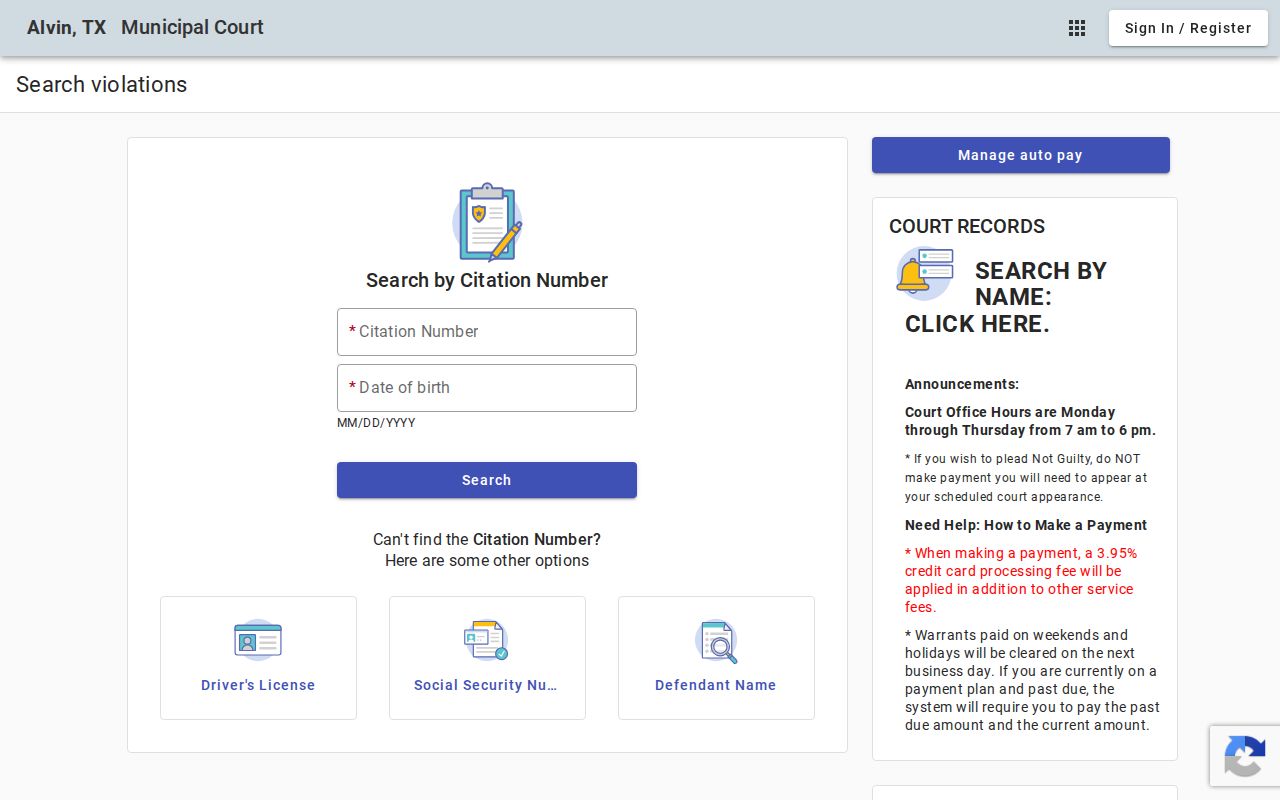Click "Here are some other options" text
The width and height of the screenshot is (1280, 800).
click(487, 560)
